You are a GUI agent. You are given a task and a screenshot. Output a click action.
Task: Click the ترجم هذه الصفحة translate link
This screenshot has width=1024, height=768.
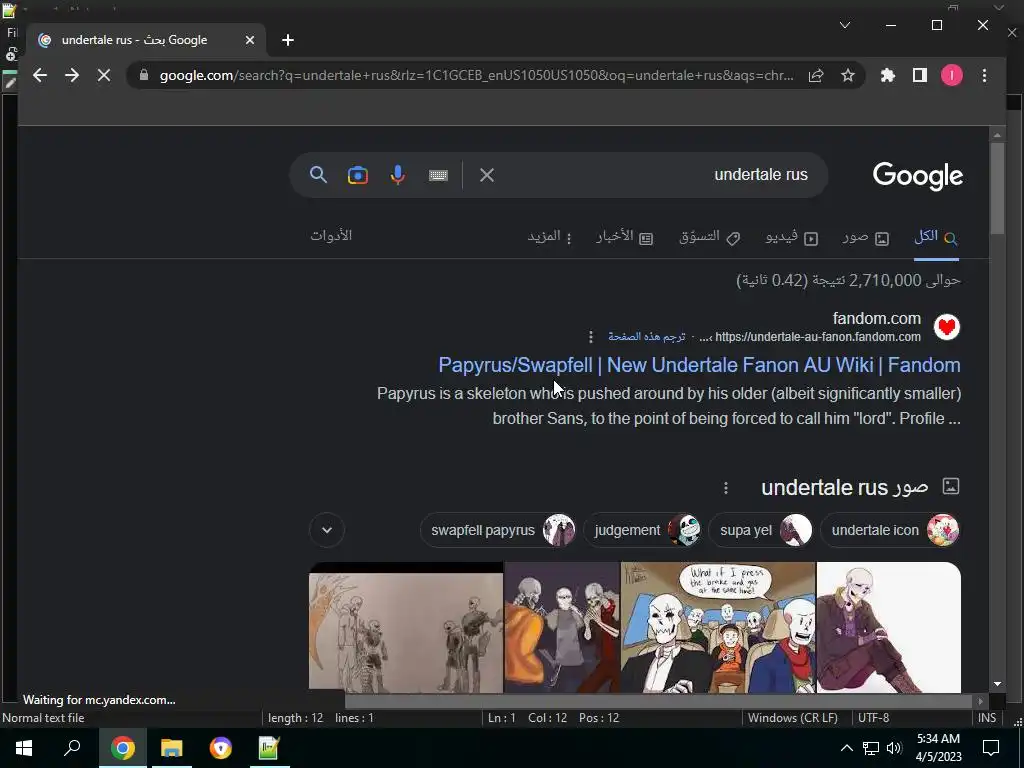(x=647, y=336)
